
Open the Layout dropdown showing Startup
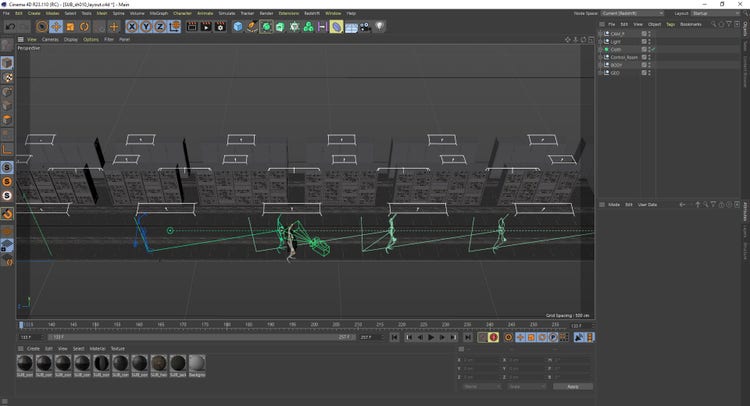coord(714,13)
